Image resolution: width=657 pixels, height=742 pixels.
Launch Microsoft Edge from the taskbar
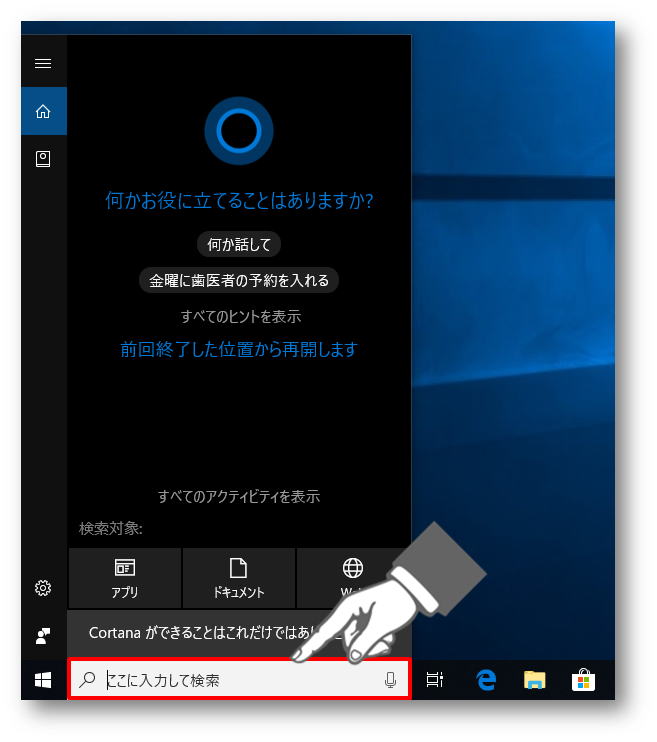[x=486, y=680]
